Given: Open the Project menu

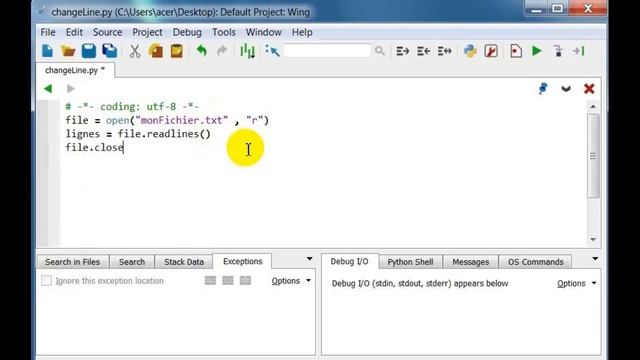Looking at the screenshot, I should tap(147, 32).
